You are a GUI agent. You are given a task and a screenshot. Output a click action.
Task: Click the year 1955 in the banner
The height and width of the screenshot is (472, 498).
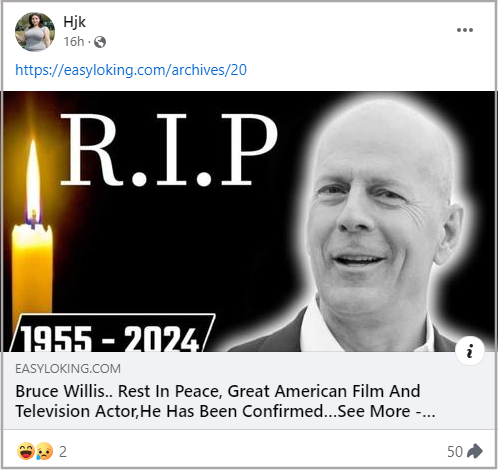click(x=56, y=339)
